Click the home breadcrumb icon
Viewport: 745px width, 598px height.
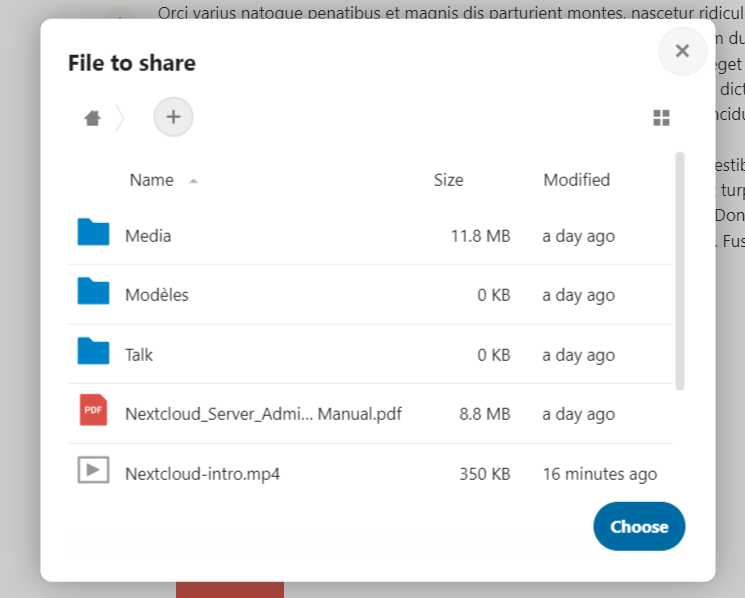click(x=92, y=118)
